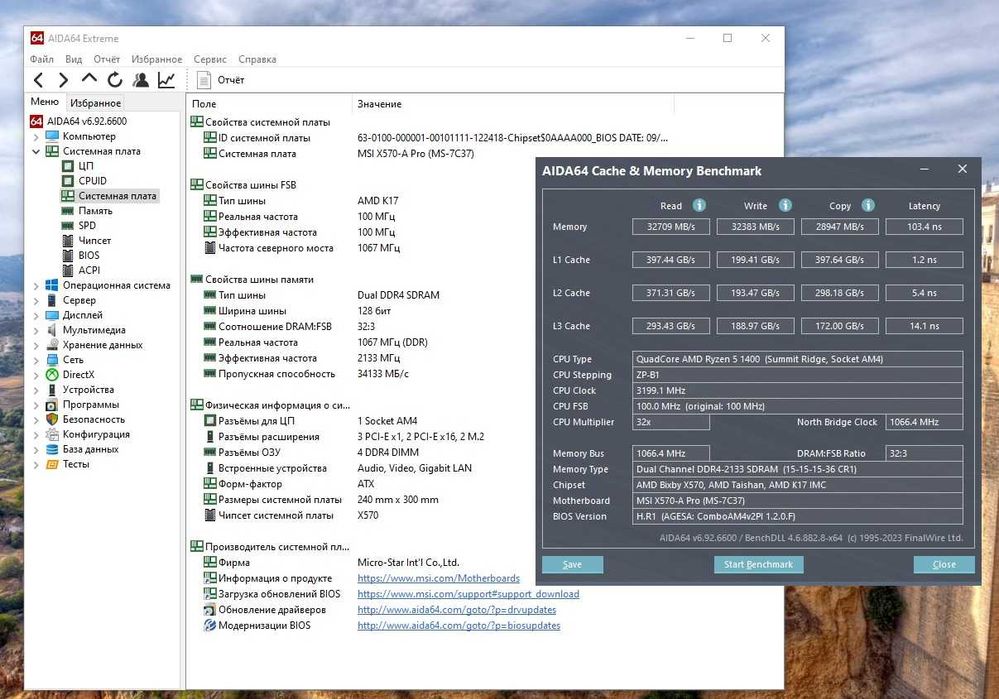The width and height of the screenshot is (999, 699).
Task: Open the graph chart icon in toolbar
Action: coord(166,80)
